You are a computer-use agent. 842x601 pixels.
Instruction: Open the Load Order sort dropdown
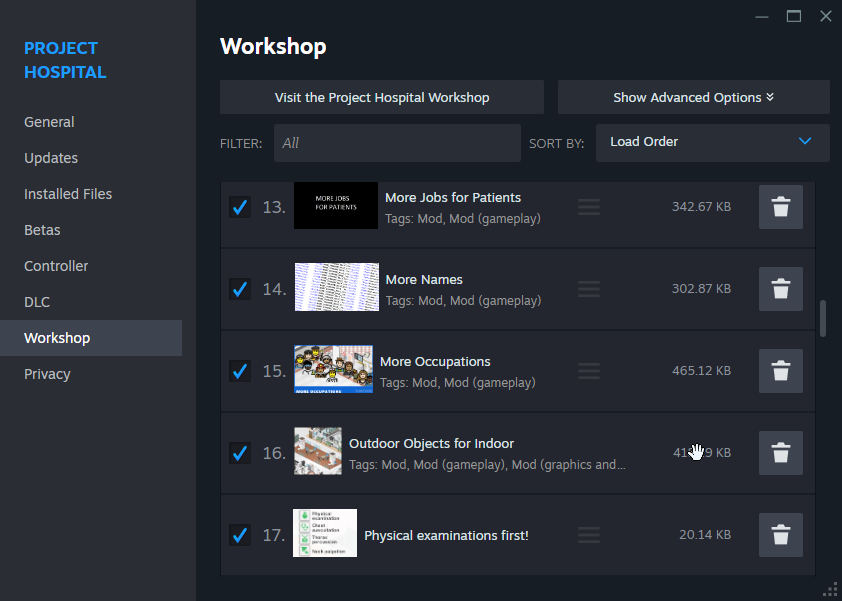click(713, 142)
